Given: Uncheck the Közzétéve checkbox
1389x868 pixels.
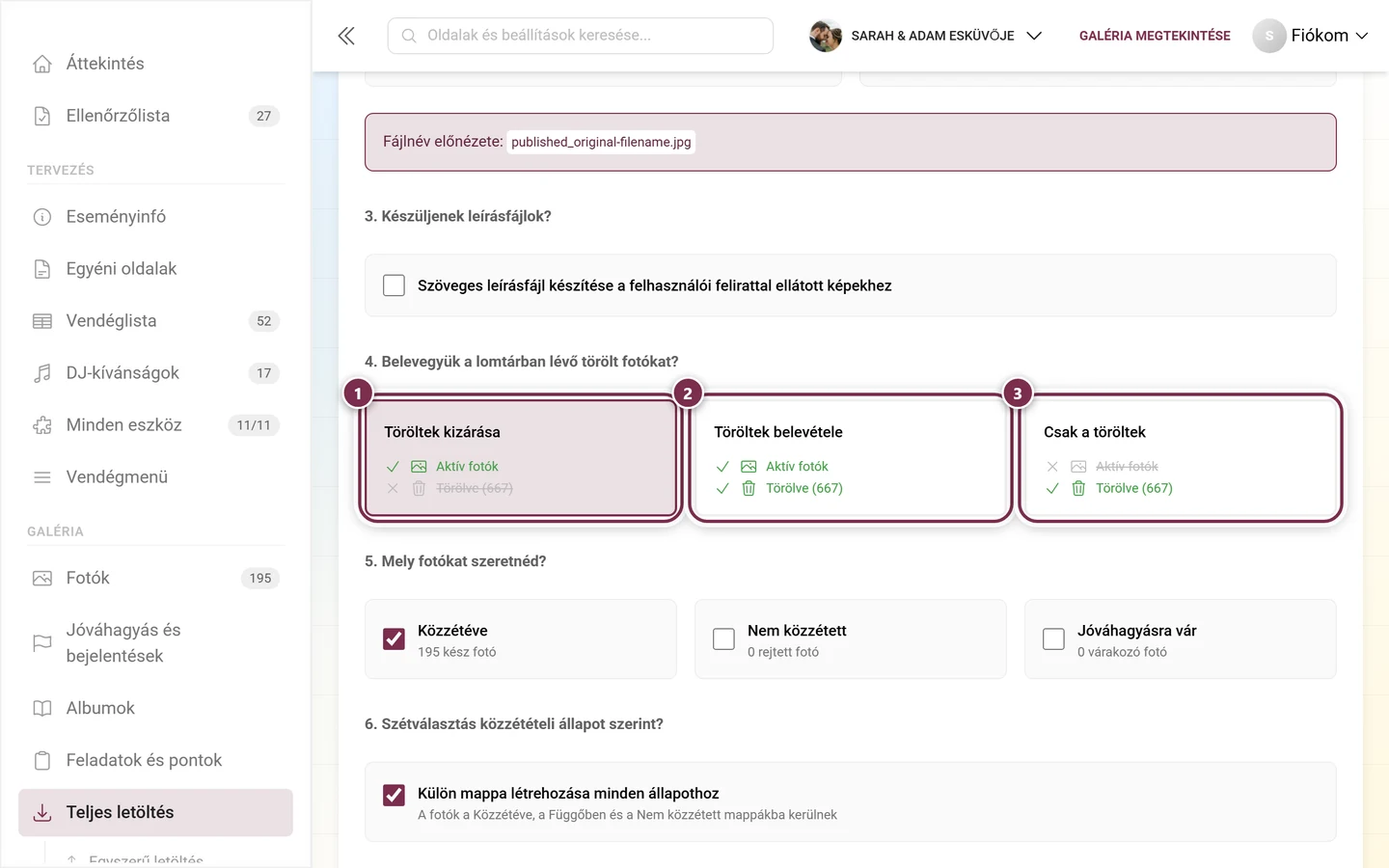Looking at the screenshot, I should pos(394,639).
